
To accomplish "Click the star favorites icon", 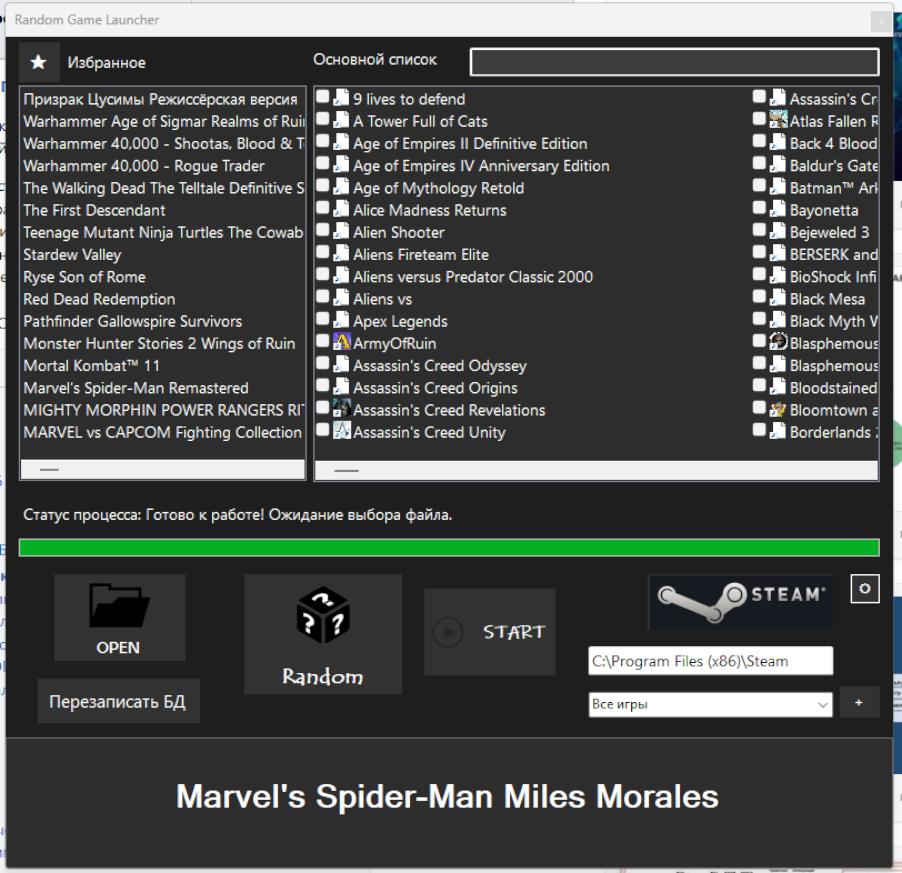I will [x=39, y=62].
